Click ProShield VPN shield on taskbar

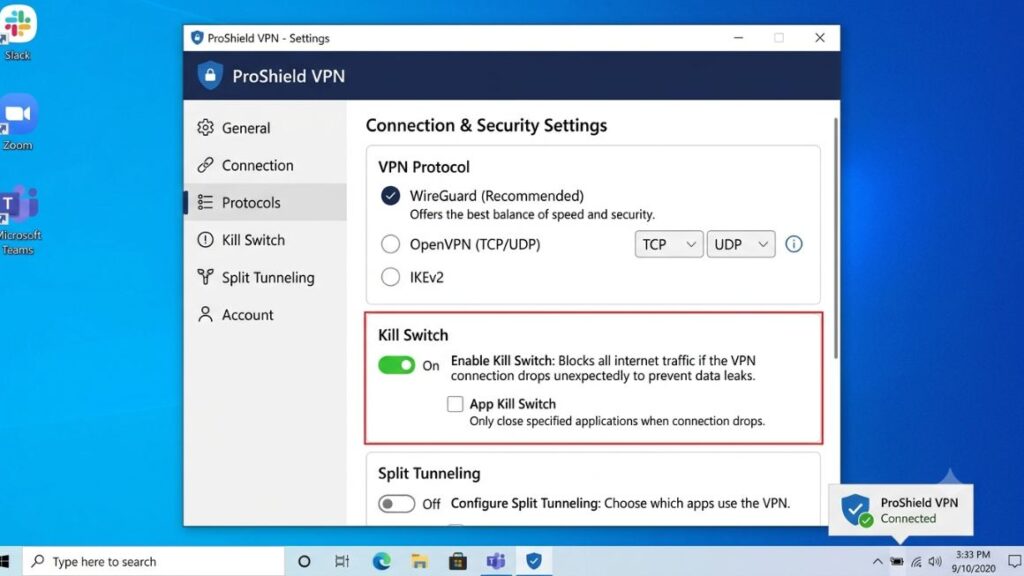(534, 561)
